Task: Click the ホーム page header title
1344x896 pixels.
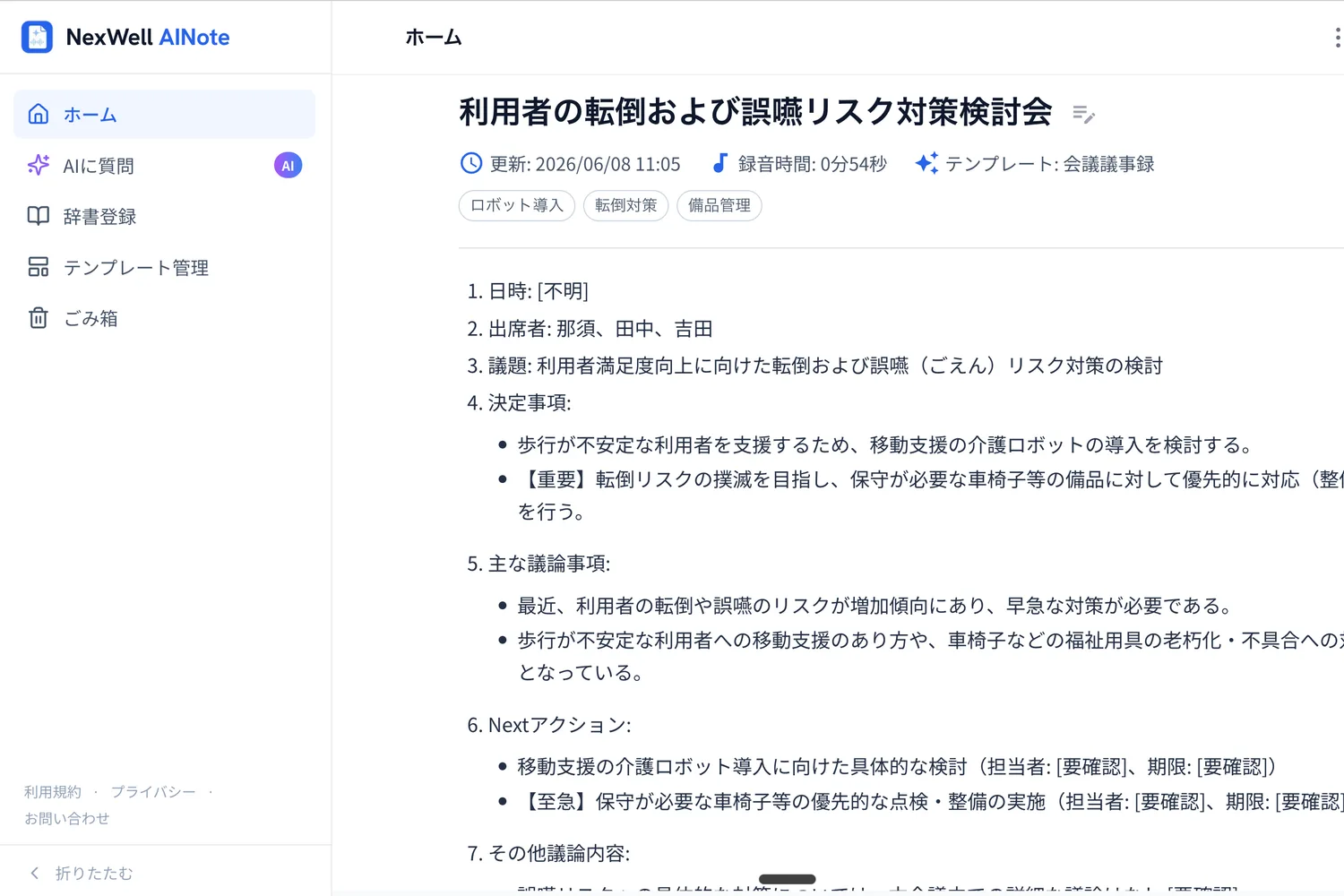Action: [434, 38]
